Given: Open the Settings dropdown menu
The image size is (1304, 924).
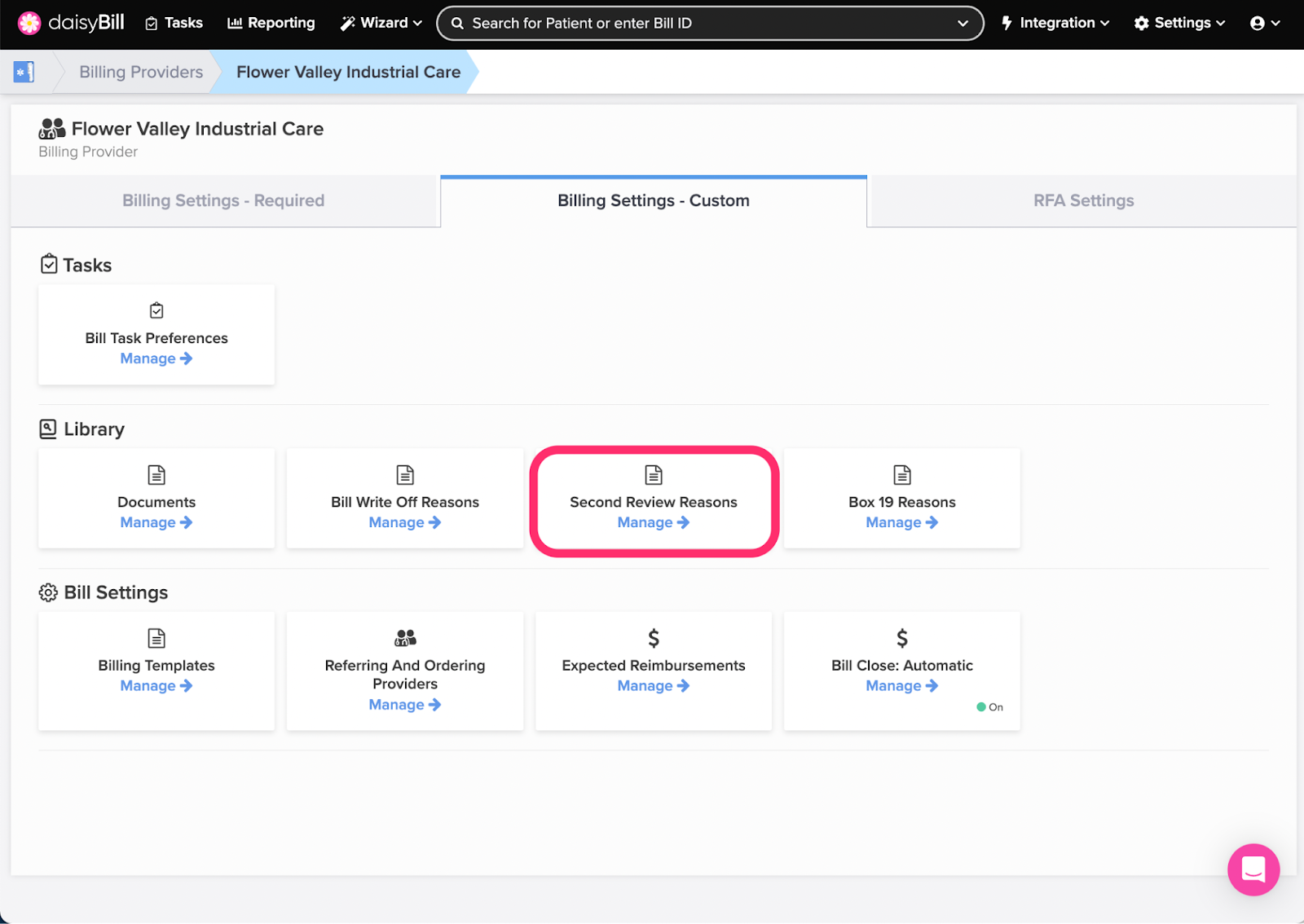Looking at the screenshot, I should pos(1179,23).
